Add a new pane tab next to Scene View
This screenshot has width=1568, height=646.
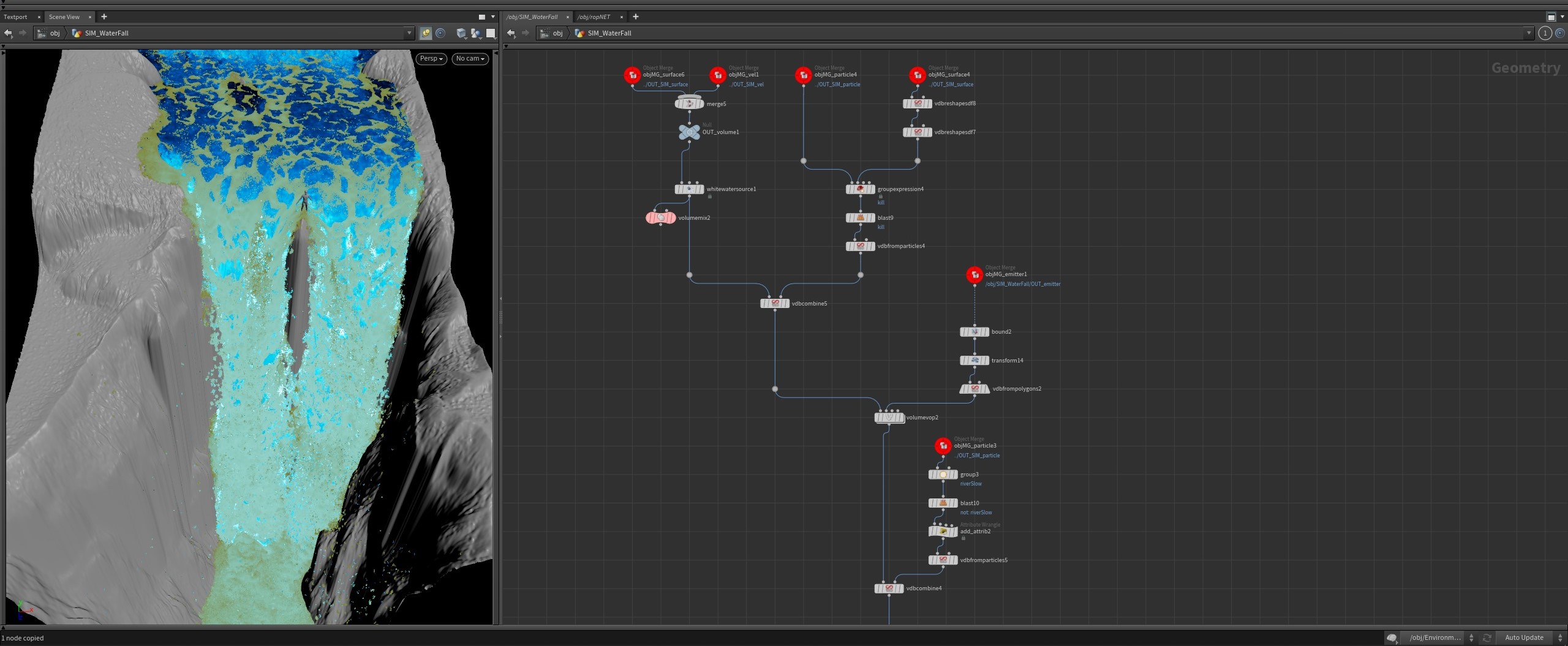click(x=104, y=17)
